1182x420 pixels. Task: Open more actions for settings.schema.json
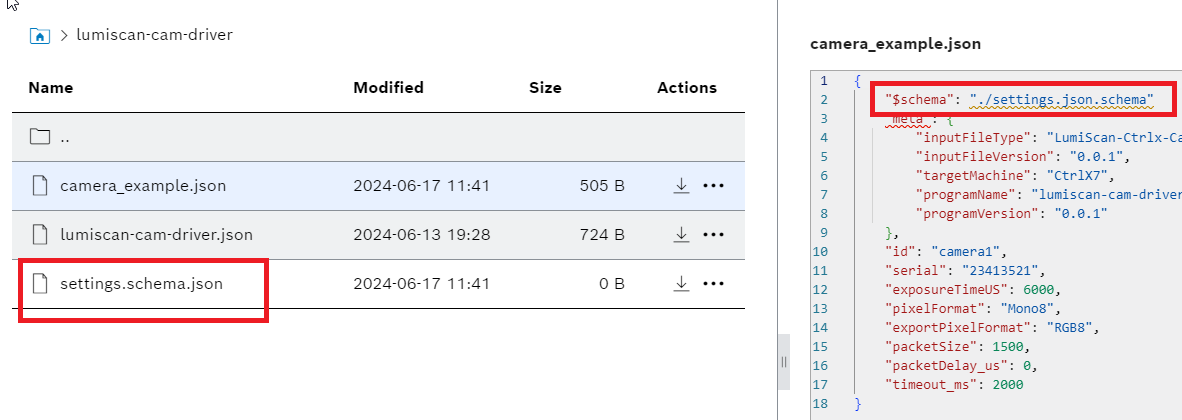point(713,284)
